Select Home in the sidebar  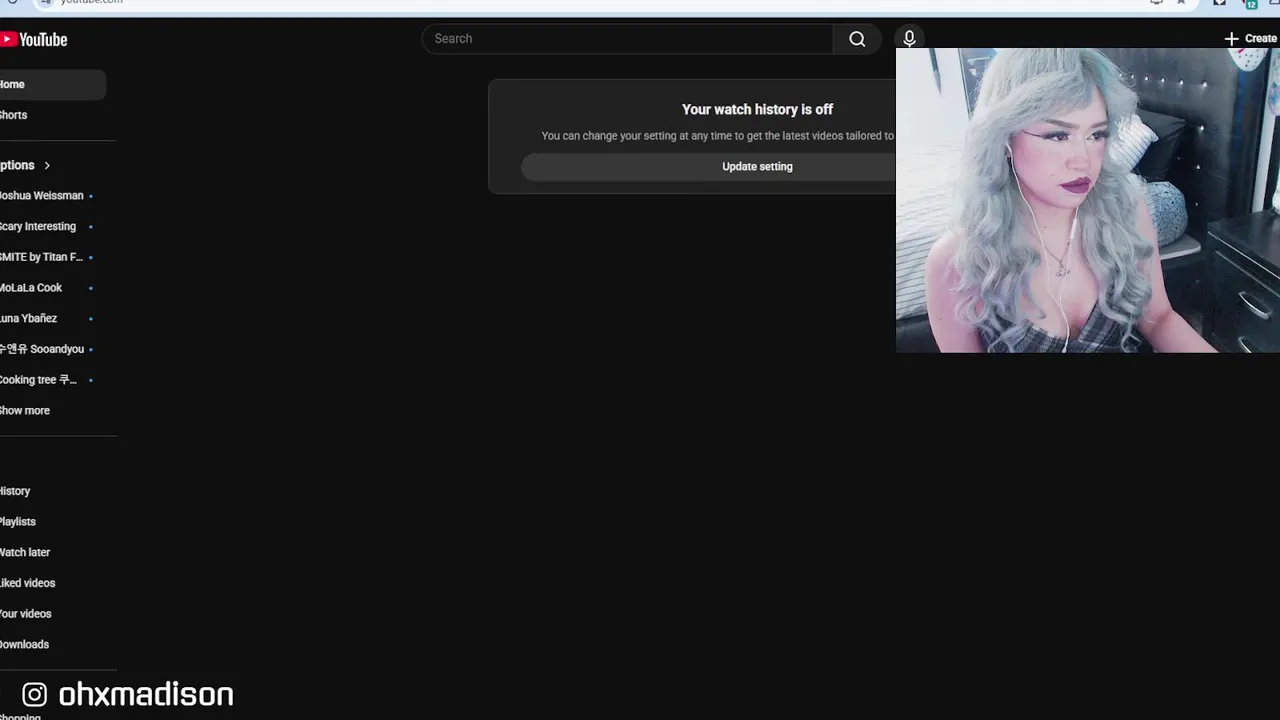52,84
